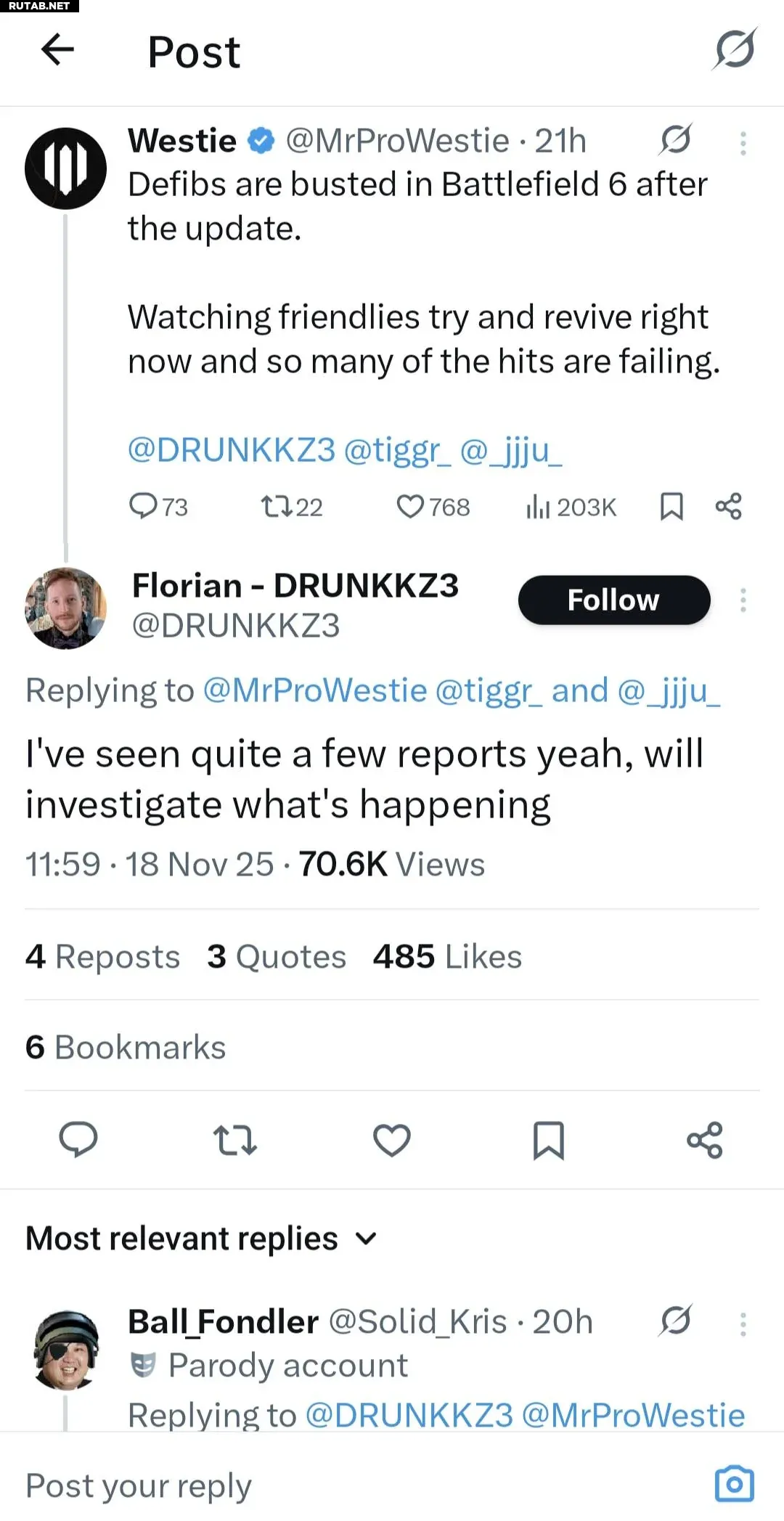Open three-dot menu on Westie's post
The image size is (784, 1521).
click(x=743, y=143)
